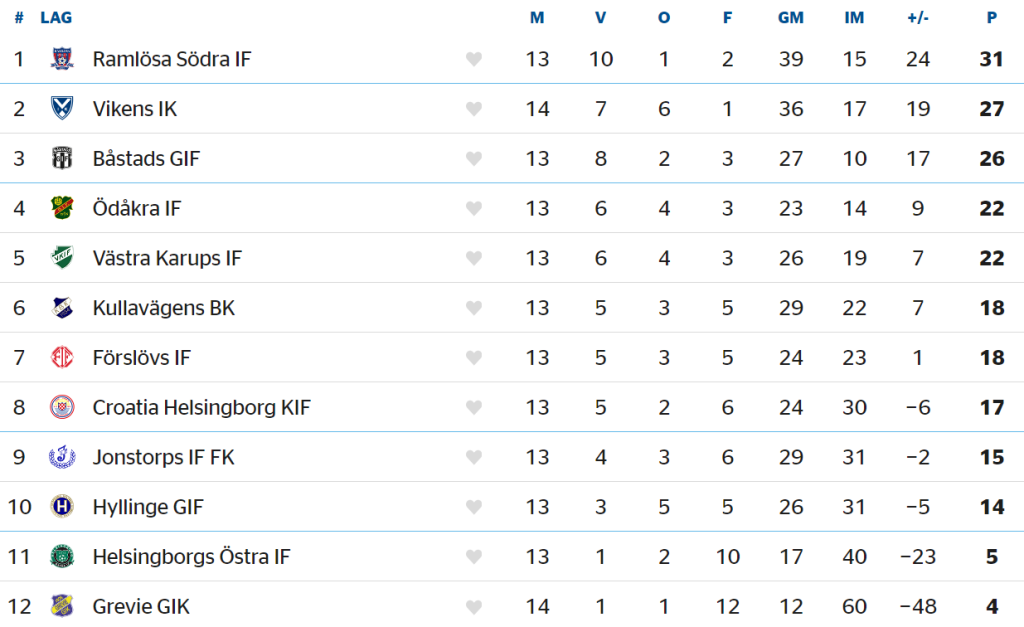
Task: Click the +/- goal difference header
Action: coord(918,18)
